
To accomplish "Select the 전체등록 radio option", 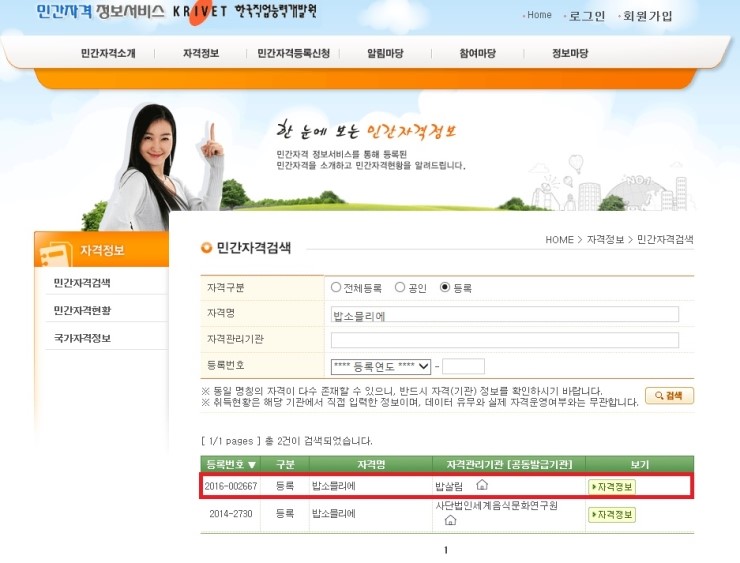I will [336, 287].
